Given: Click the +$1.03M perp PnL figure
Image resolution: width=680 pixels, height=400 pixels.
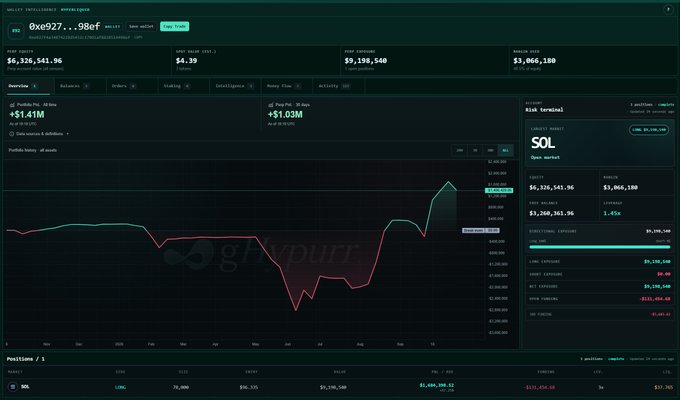Looking at the screenshot, I should [285, 115].
